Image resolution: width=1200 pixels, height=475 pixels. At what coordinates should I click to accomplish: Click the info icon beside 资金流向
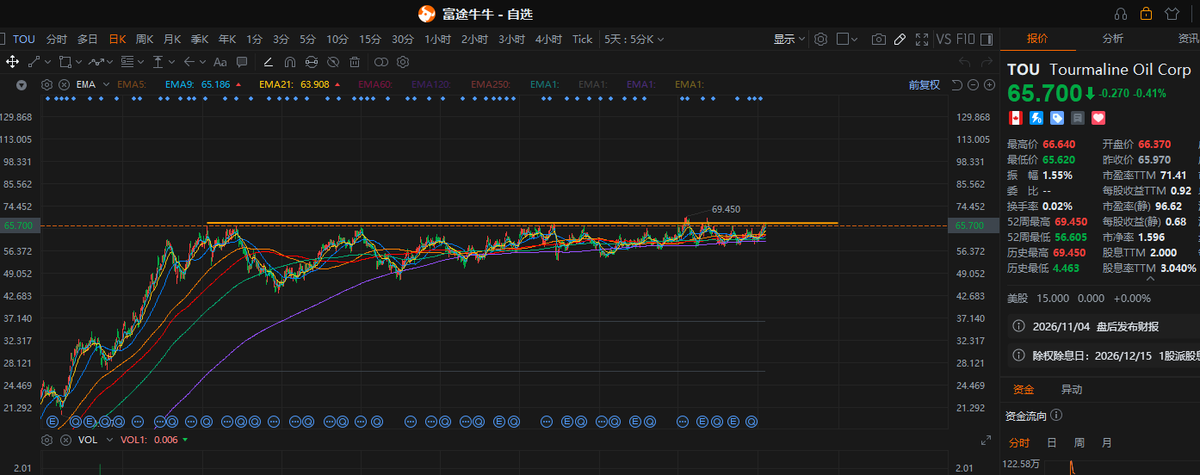pos(1056,414)
